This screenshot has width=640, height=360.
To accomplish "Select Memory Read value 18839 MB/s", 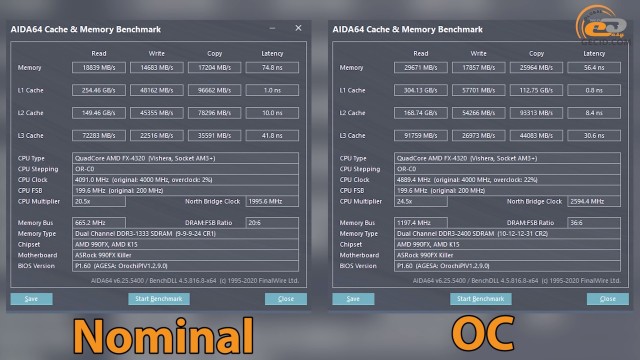I will coord(99,67).
